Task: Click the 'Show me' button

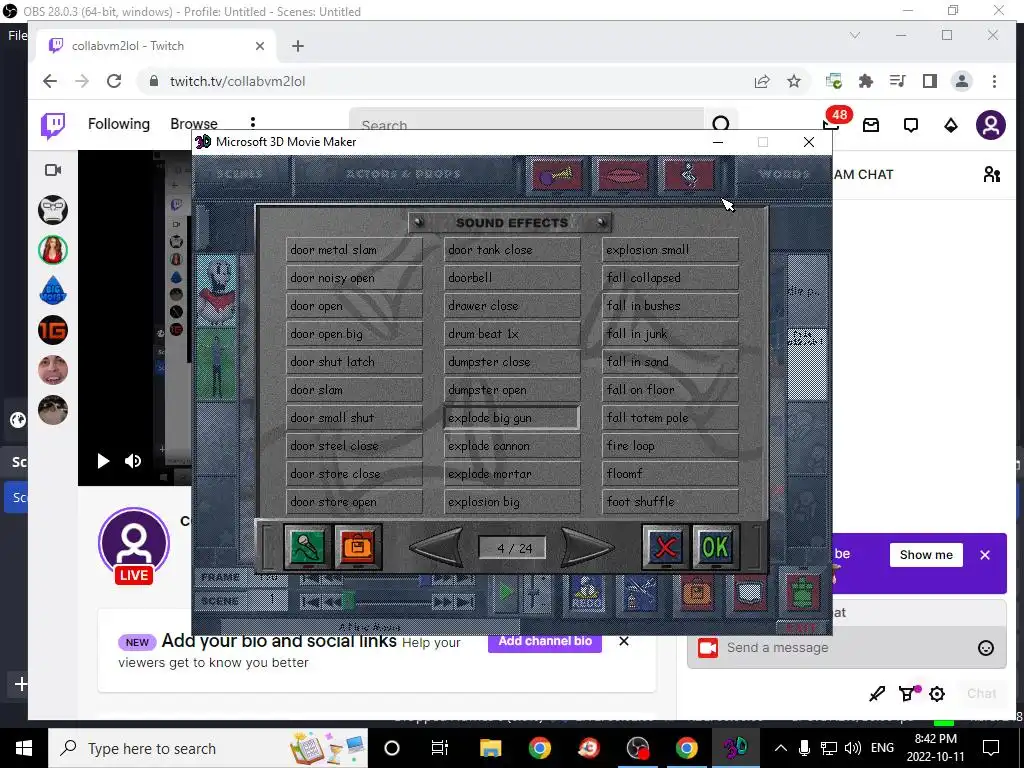Action: [926, 555]
